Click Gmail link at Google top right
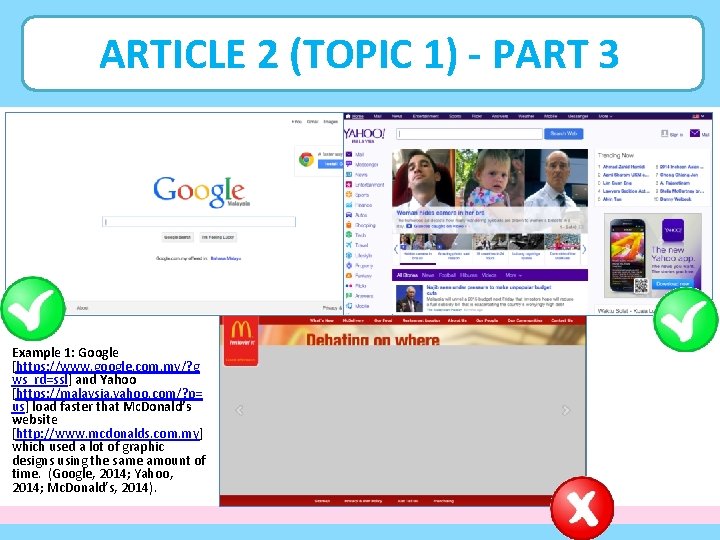 [313, 122]
